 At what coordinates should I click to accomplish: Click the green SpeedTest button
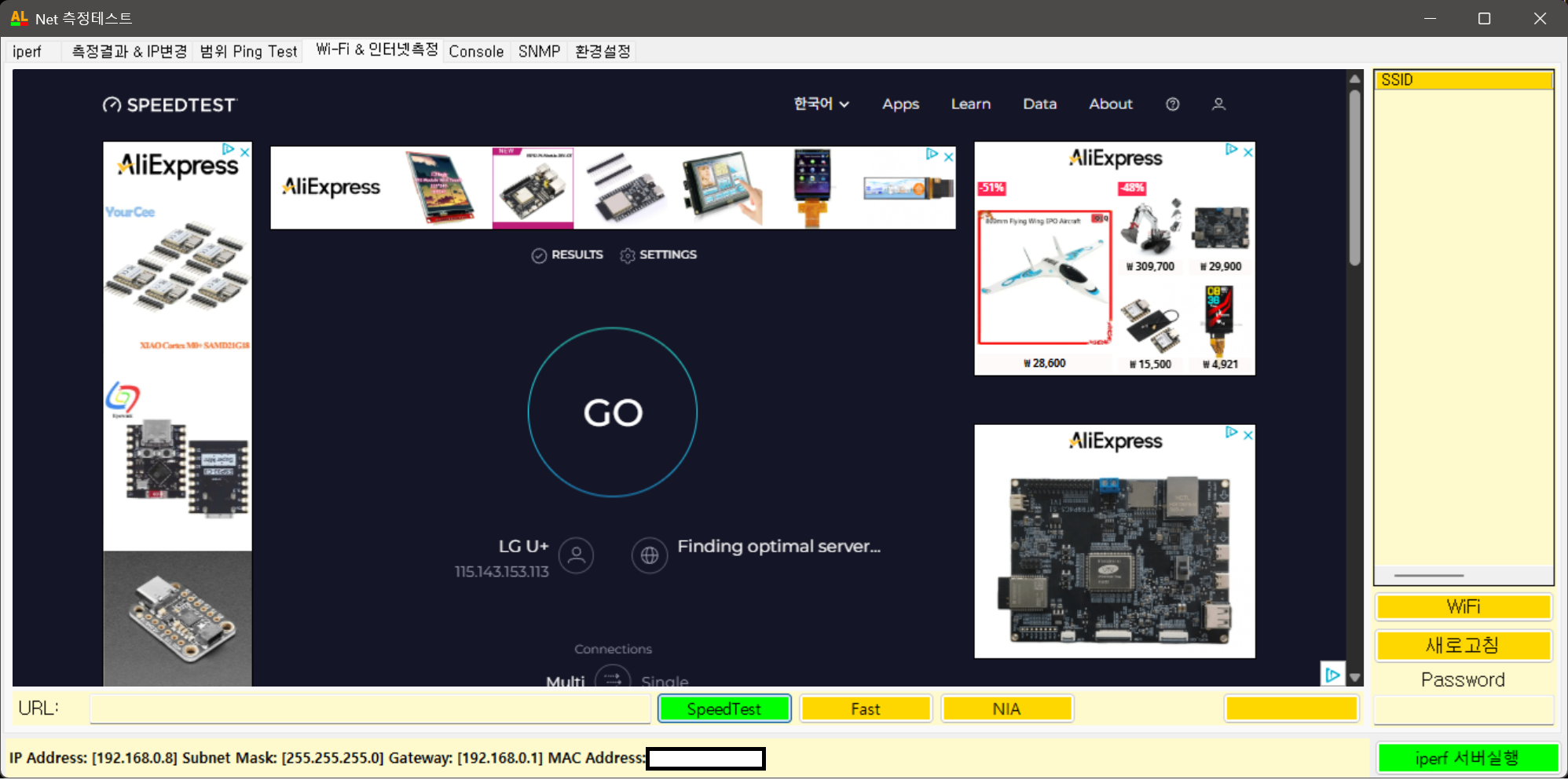724,709
